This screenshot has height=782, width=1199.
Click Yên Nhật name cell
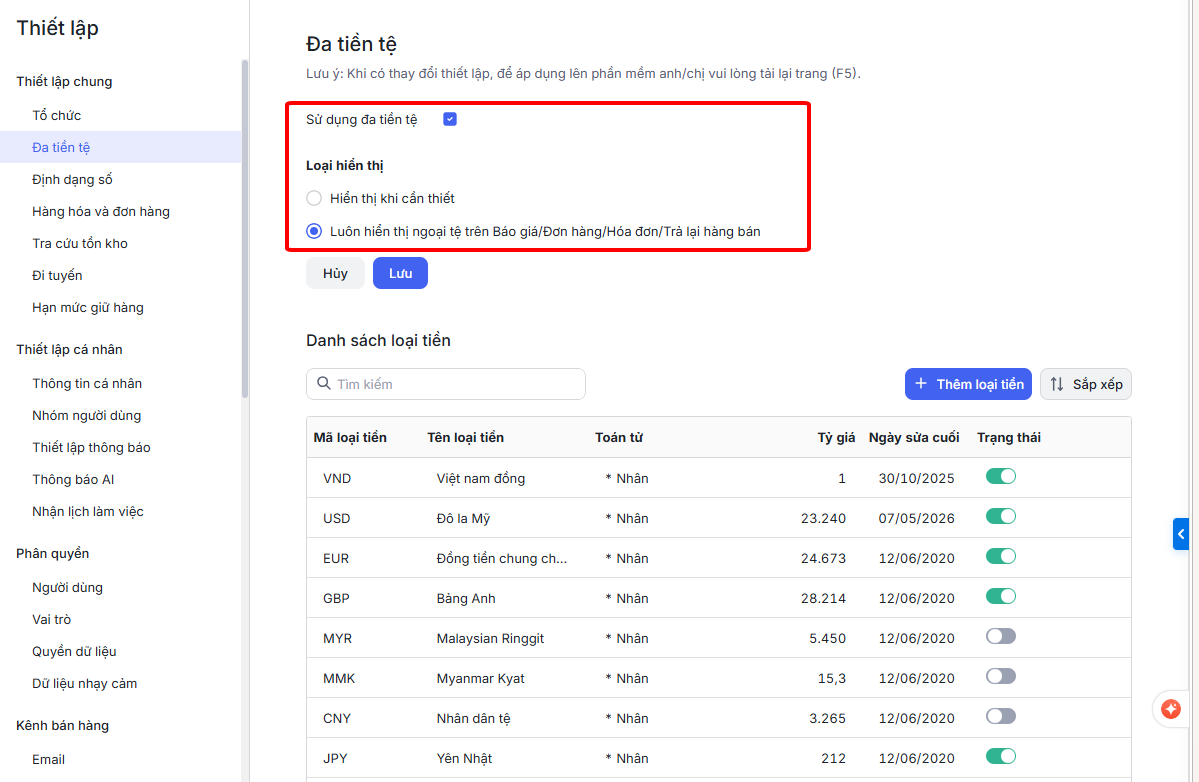[x=464, y=758]
